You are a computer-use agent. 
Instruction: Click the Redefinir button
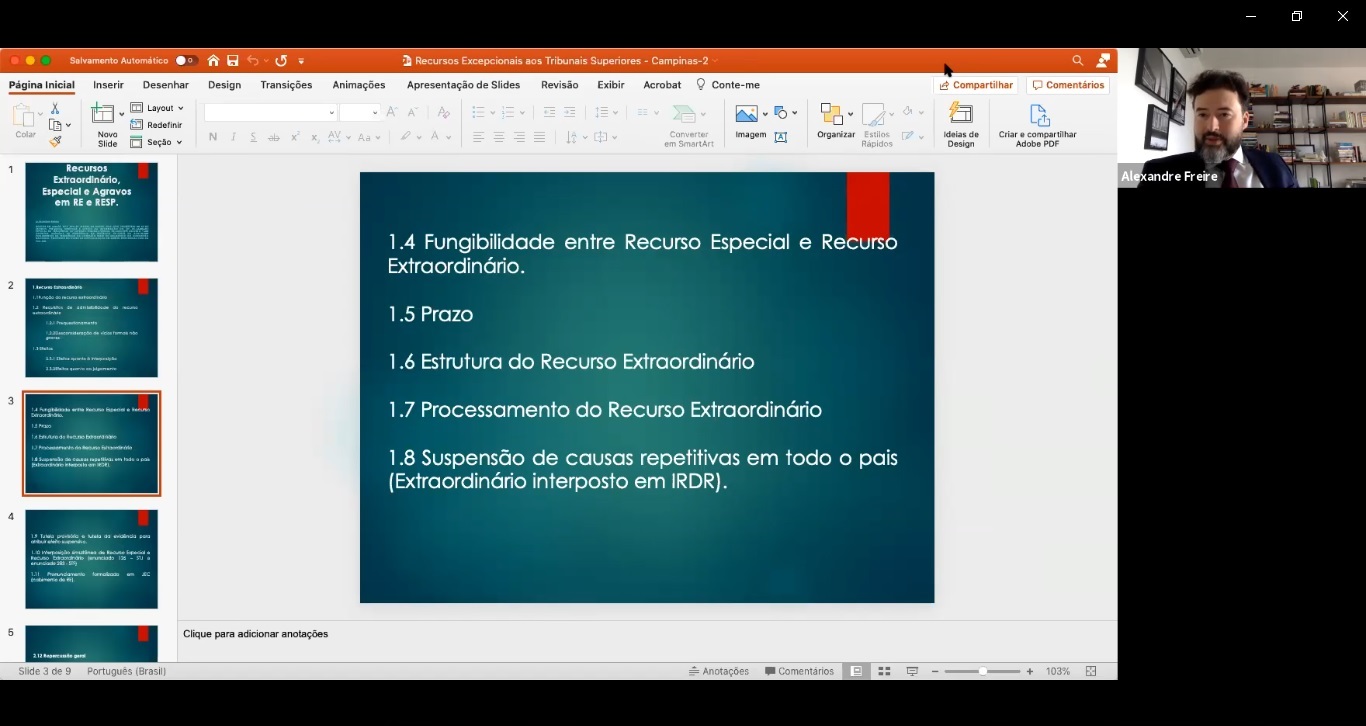tap(156, 125)
